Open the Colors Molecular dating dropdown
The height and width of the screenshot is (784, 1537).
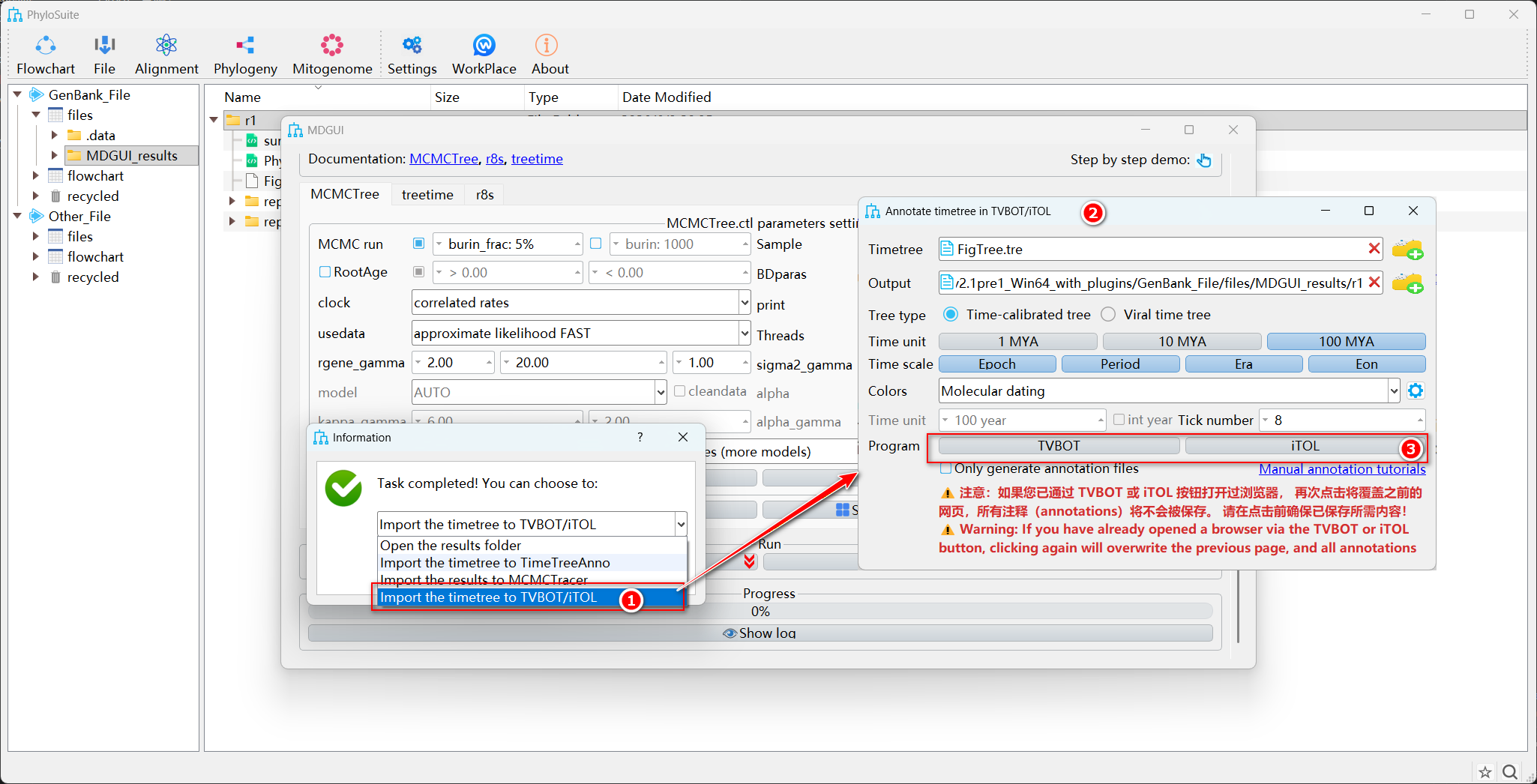(1169, 391)
